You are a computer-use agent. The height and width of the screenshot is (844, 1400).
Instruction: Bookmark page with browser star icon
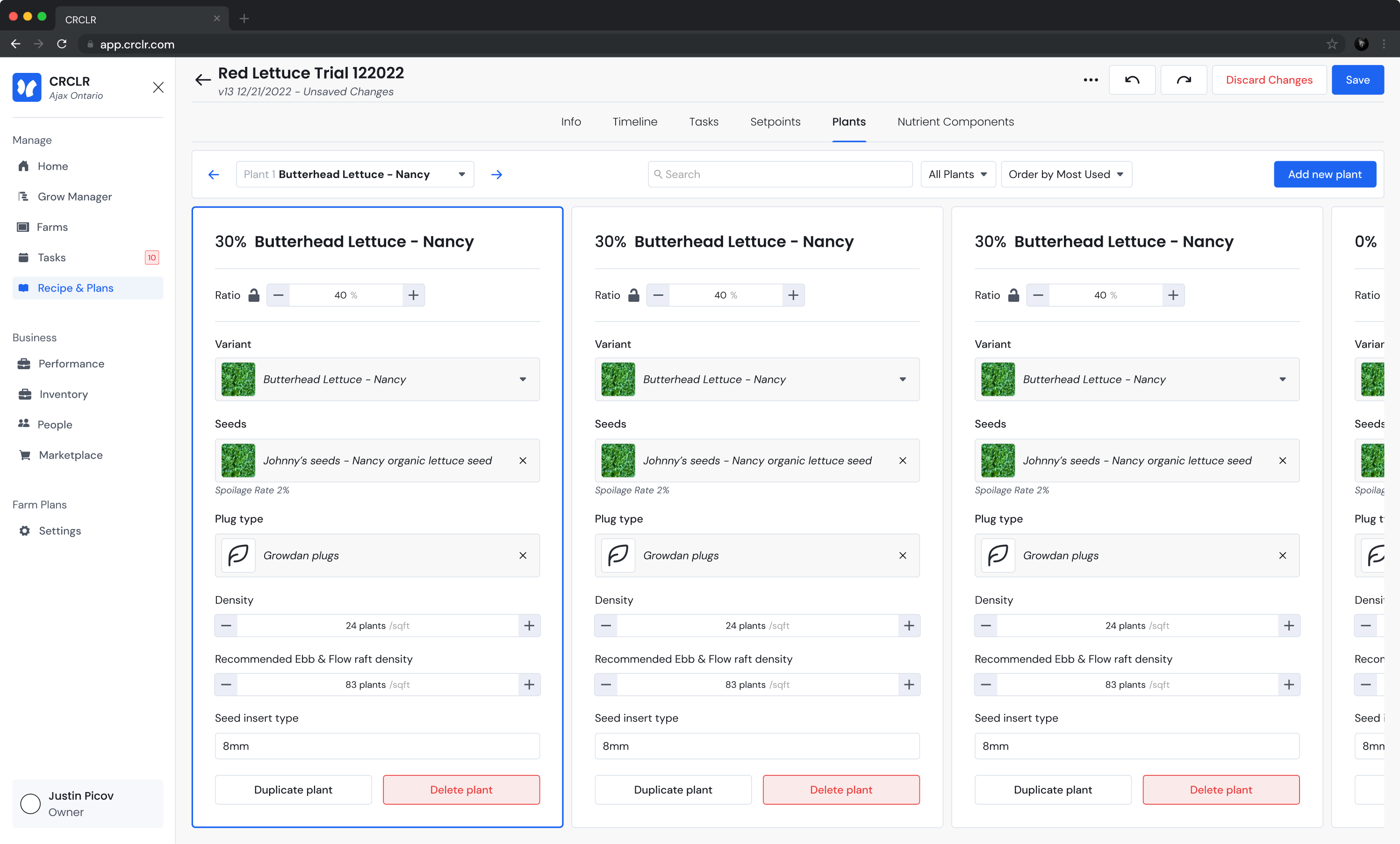[x=1332, y=44]
